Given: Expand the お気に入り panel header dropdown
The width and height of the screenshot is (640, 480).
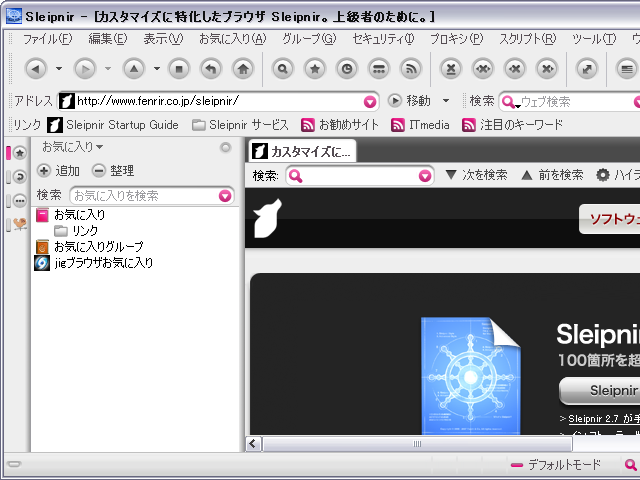Looking at the screenshot, I should (x=73, y=147).
